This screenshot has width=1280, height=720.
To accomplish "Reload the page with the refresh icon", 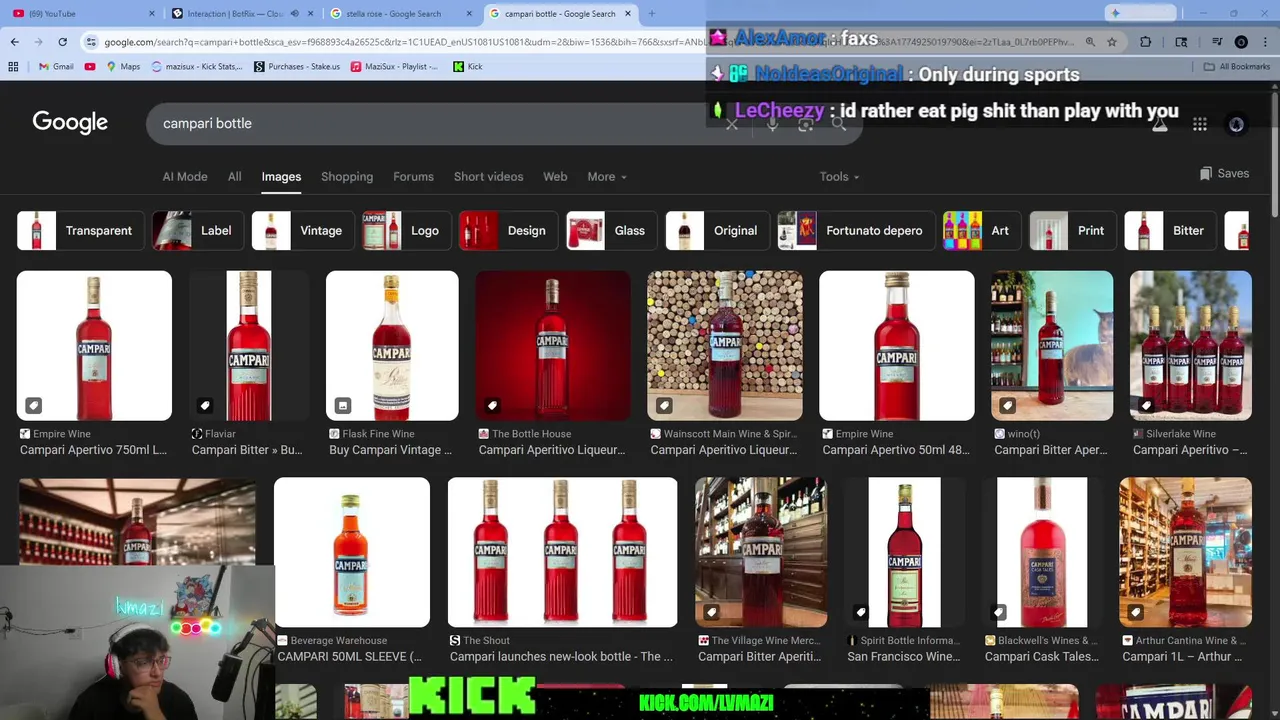I will click(x=62, y=42).
